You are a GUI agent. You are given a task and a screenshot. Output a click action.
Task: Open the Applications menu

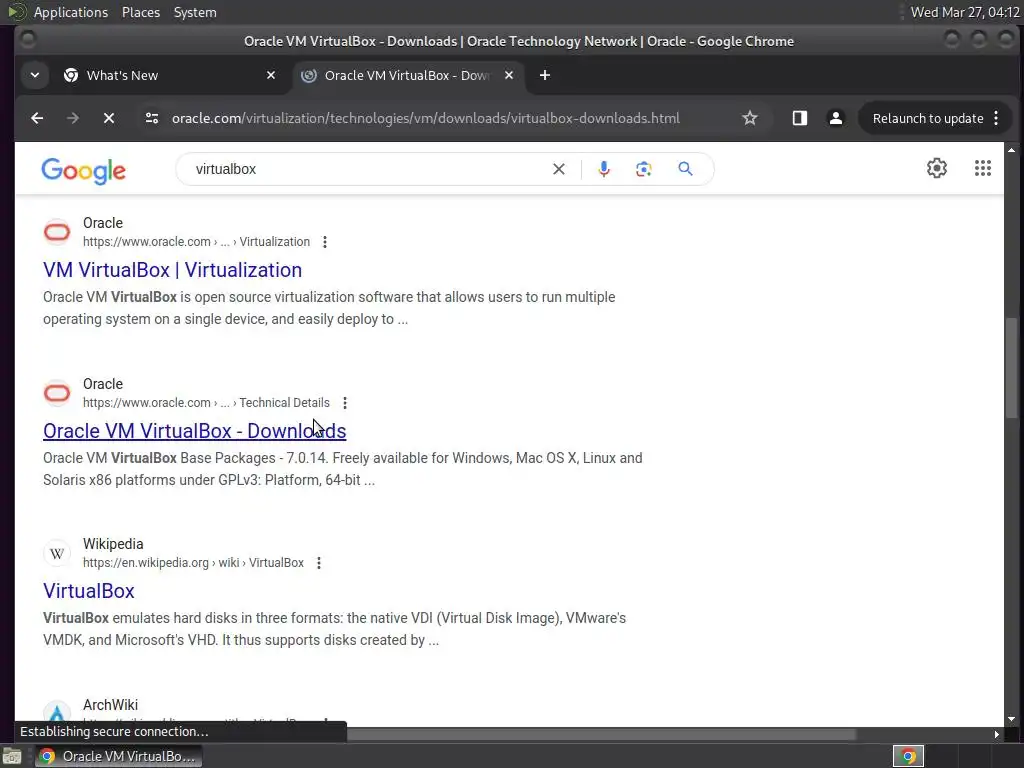tap(71, 12)
